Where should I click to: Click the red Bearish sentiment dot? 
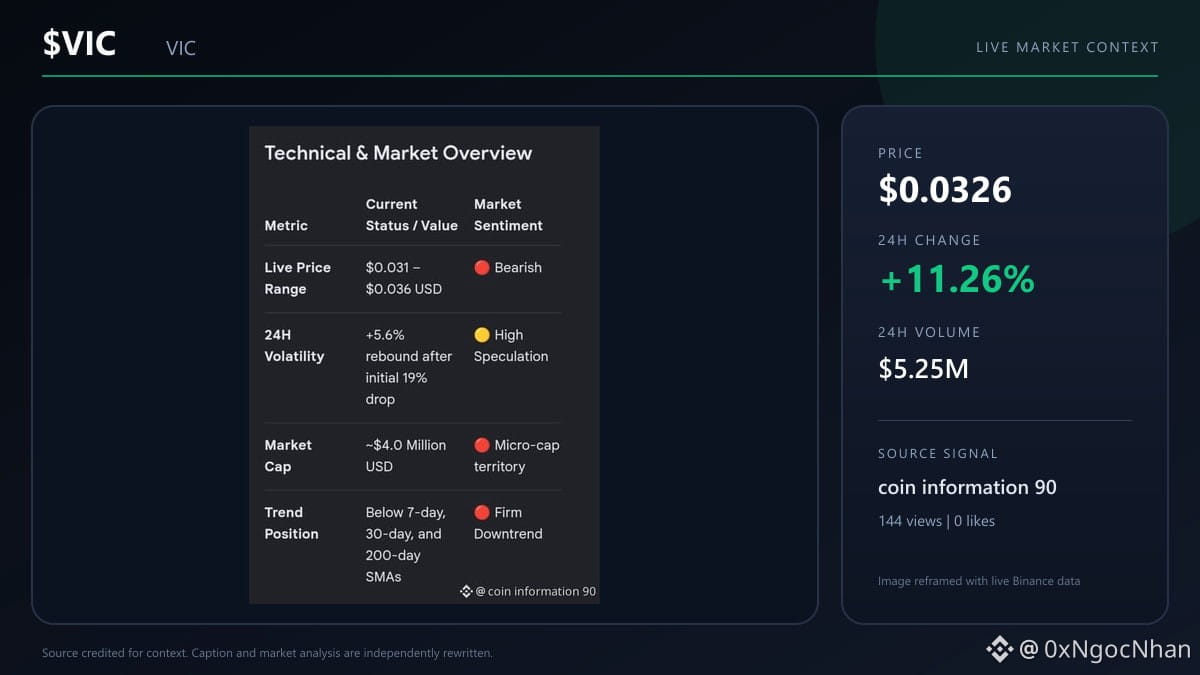pos(481,267)
